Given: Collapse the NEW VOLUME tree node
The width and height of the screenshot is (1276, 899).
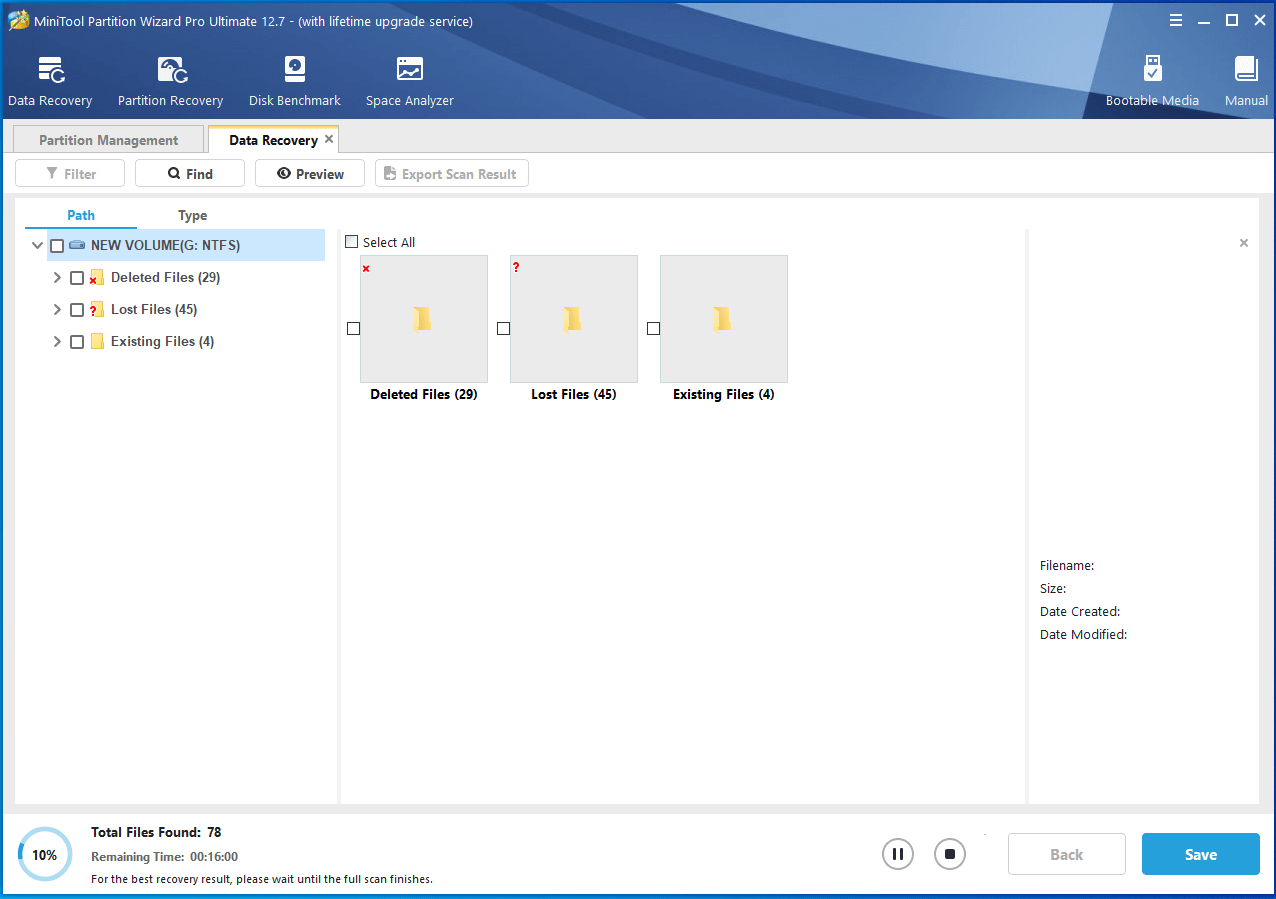Looking at the screenshot, I should (38, 246).
